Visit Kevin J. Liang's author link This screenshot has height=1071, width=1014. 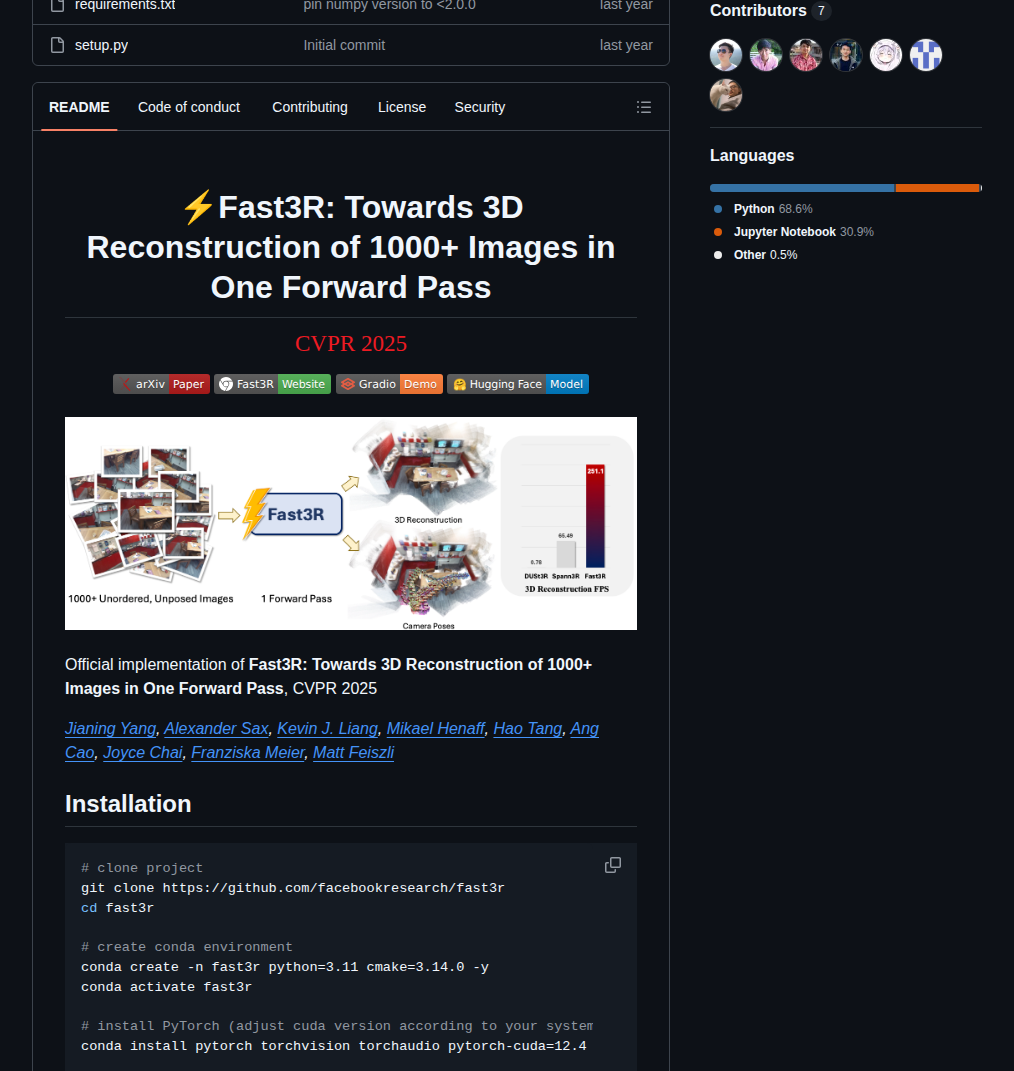click(x=327, y=729)
